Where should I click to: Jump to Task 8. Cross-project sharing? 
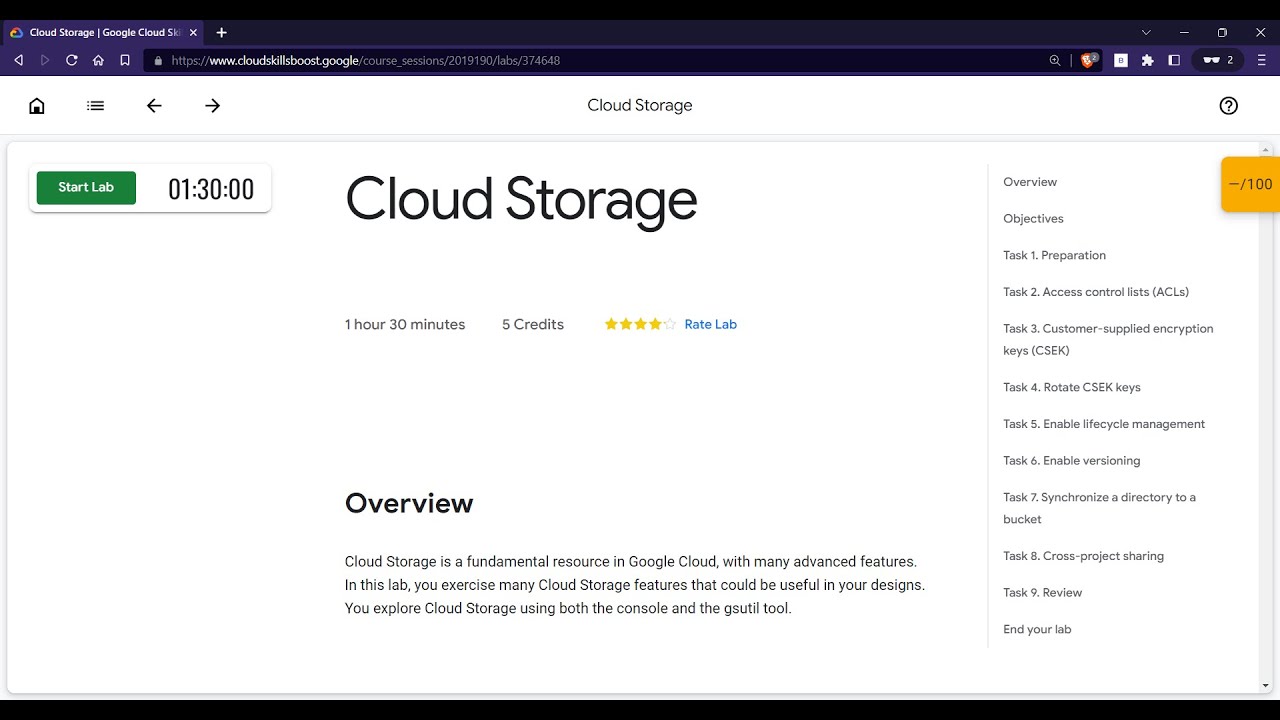coord(1083,556)
